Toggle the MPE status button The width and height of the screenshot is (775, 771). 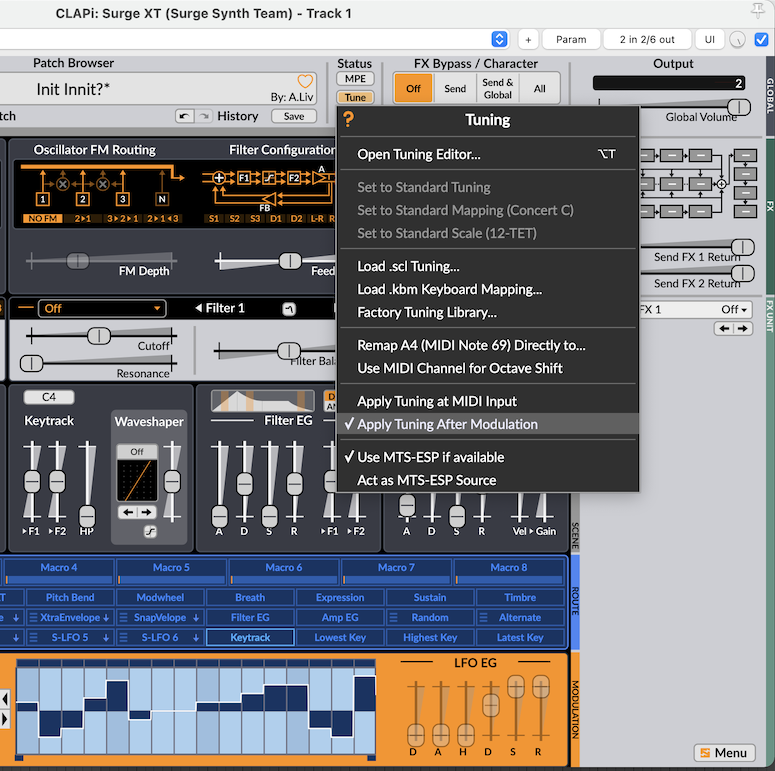pyautogui.click(x=355, y=79)
